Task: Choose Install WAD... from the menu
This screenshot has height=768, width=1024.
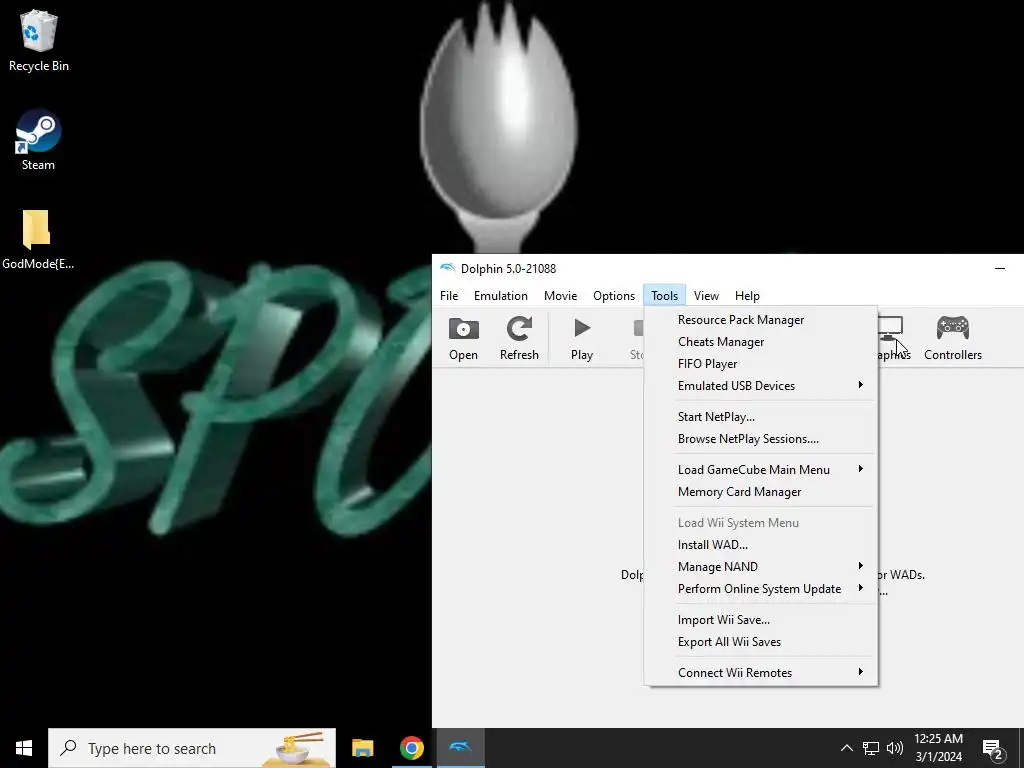Action: point(761,545)
